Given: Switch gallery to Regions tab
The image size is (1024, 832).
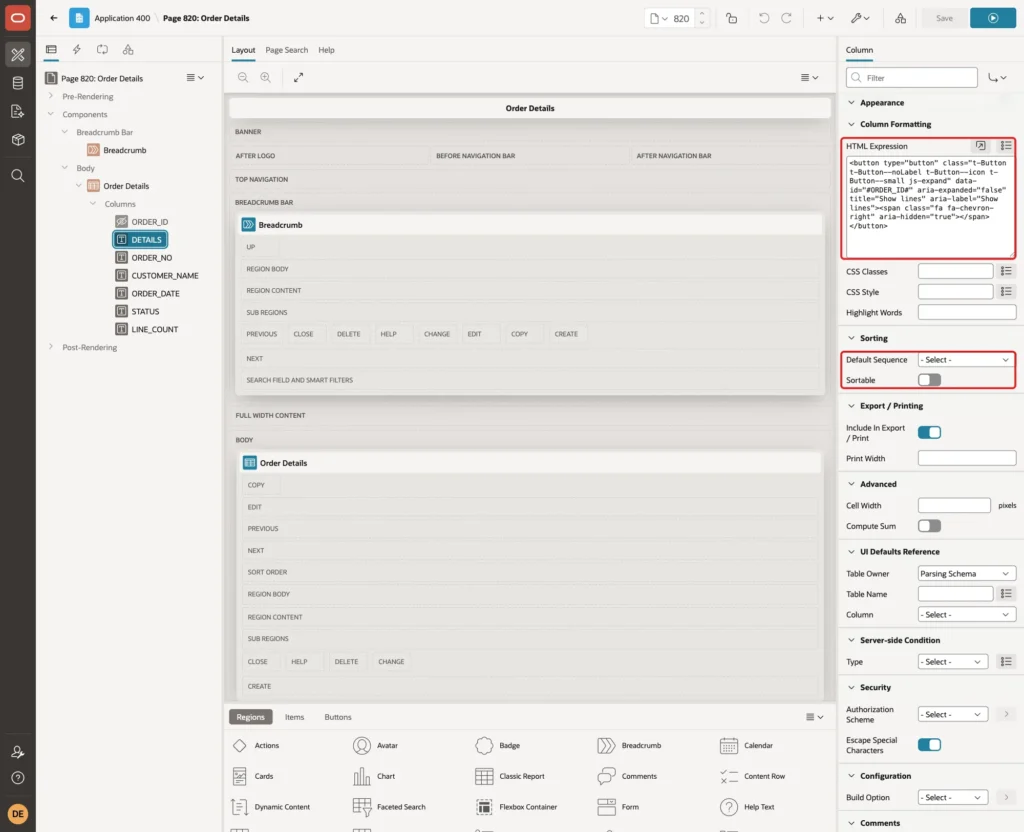Looking at the screenshot, I should pyautogui.click(x=250, y=717).
